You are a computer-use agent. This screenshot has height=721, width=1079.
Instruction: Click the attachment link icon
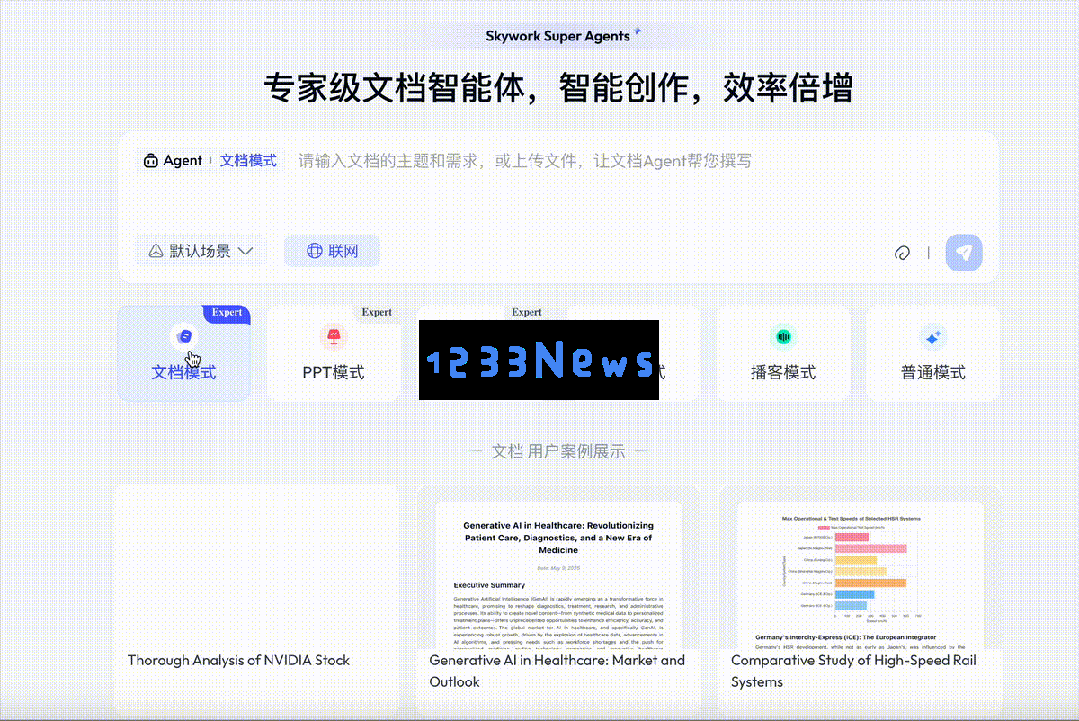coord(902,252)
